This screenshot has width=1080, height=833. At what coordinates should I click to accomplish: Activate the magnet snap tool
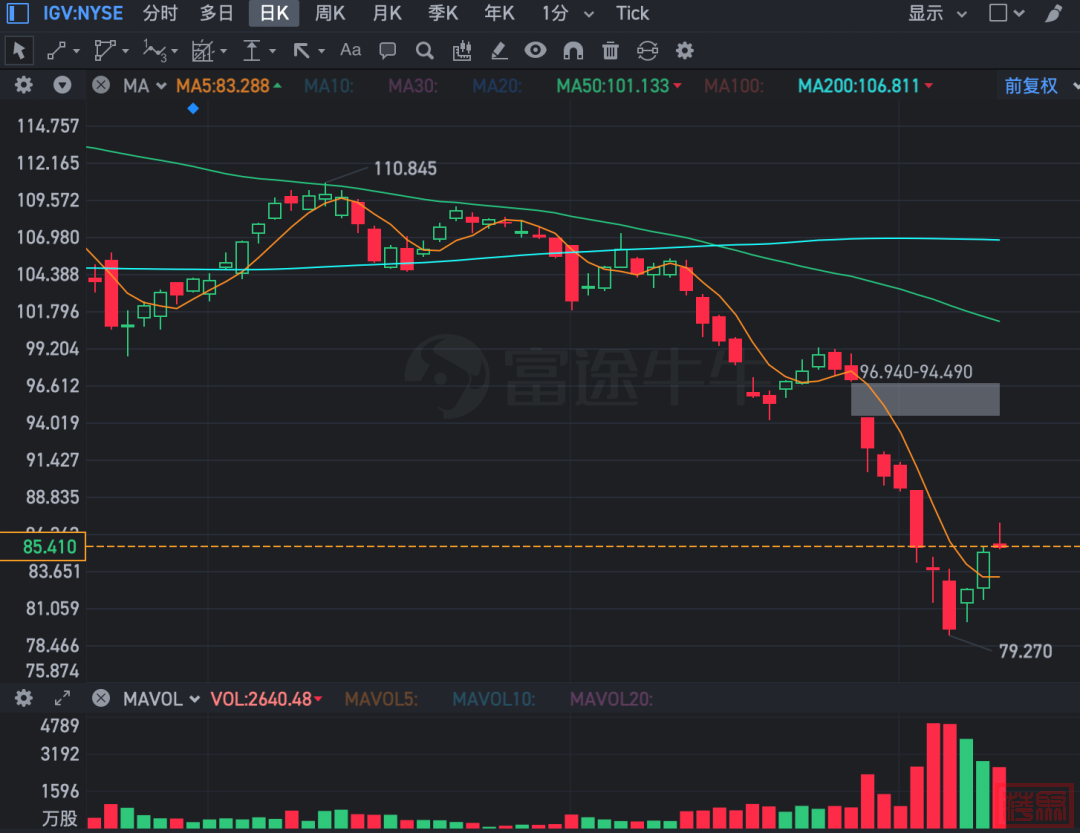click(x=573, y=50)
